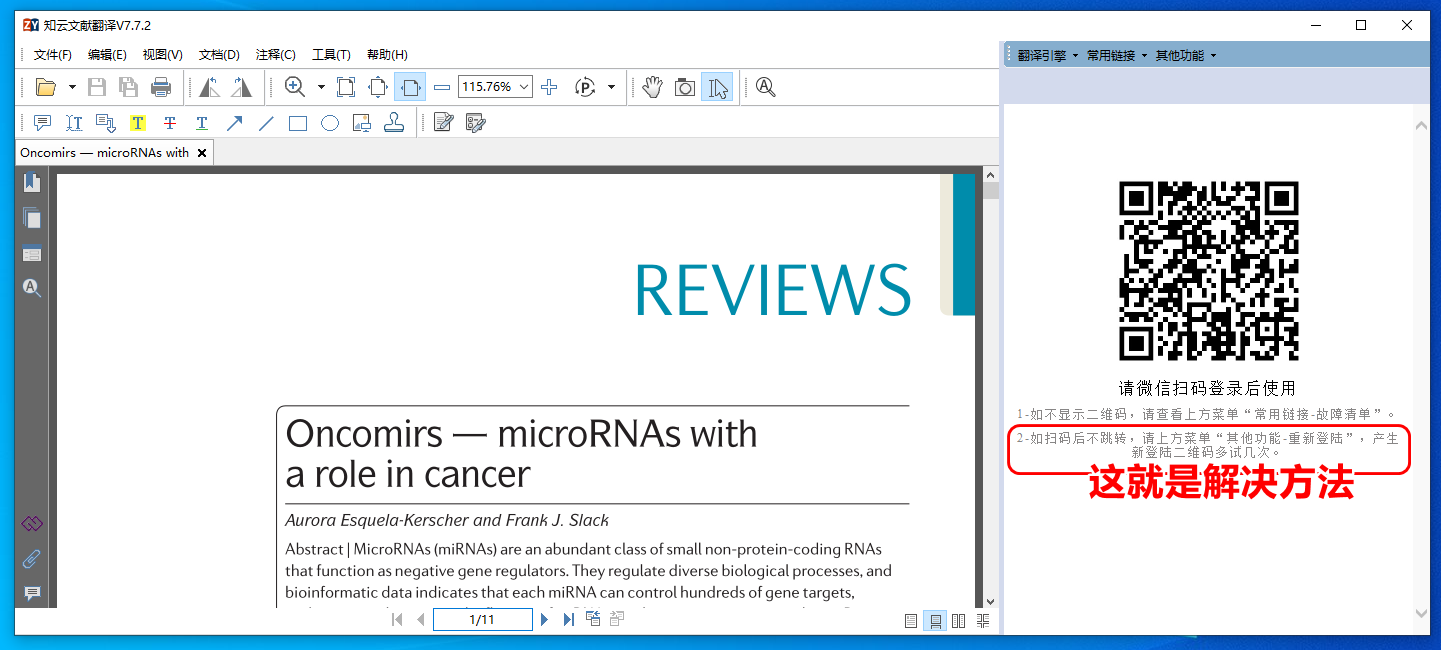Rotate page clockwise icon
The image size is (1441, 650).
[x=241, y=88]
